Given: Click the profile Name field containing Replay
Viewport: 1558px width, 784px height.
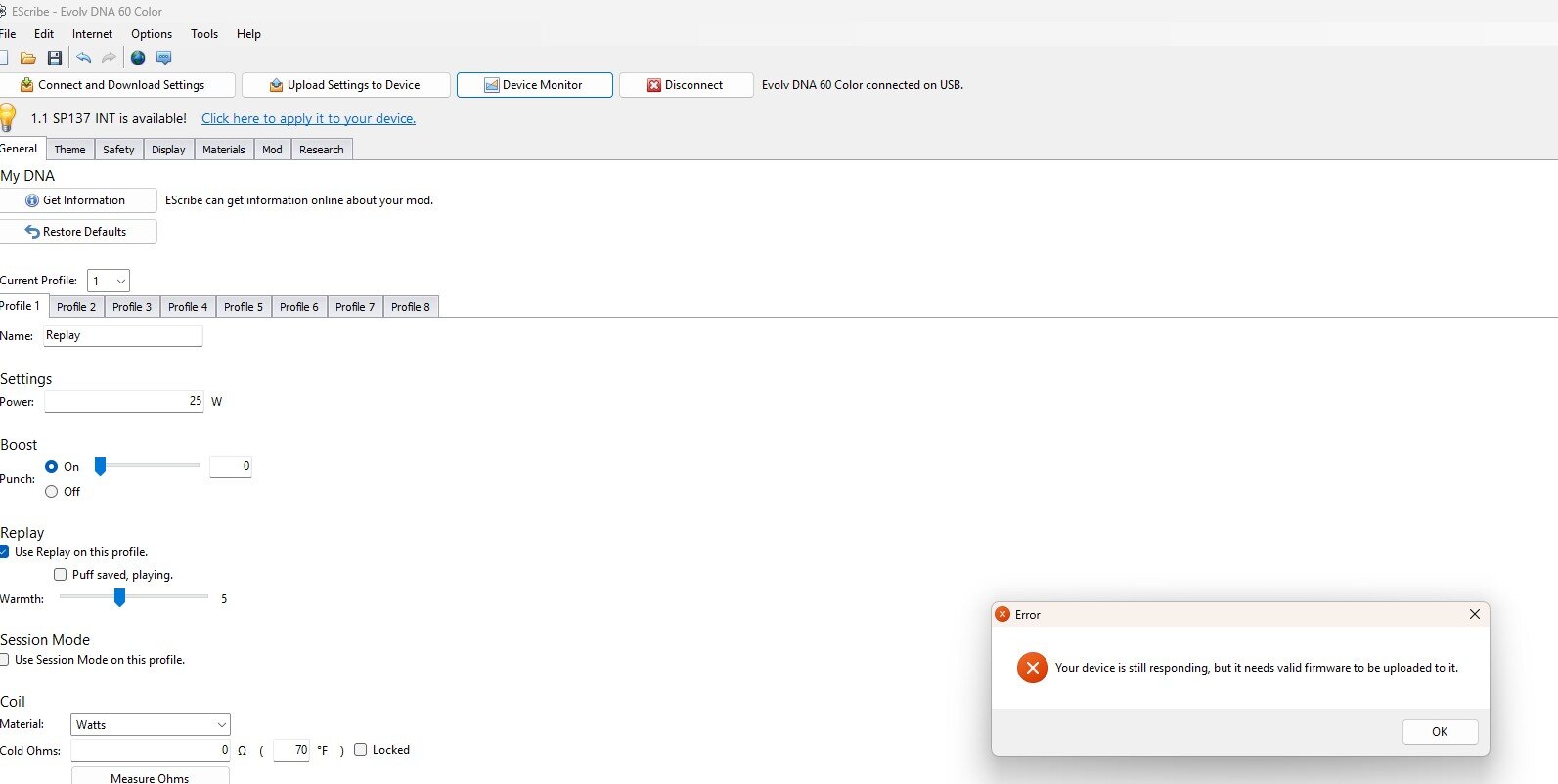Looking at the screenshot, I should pyautogui.click(x=123, y=335).
